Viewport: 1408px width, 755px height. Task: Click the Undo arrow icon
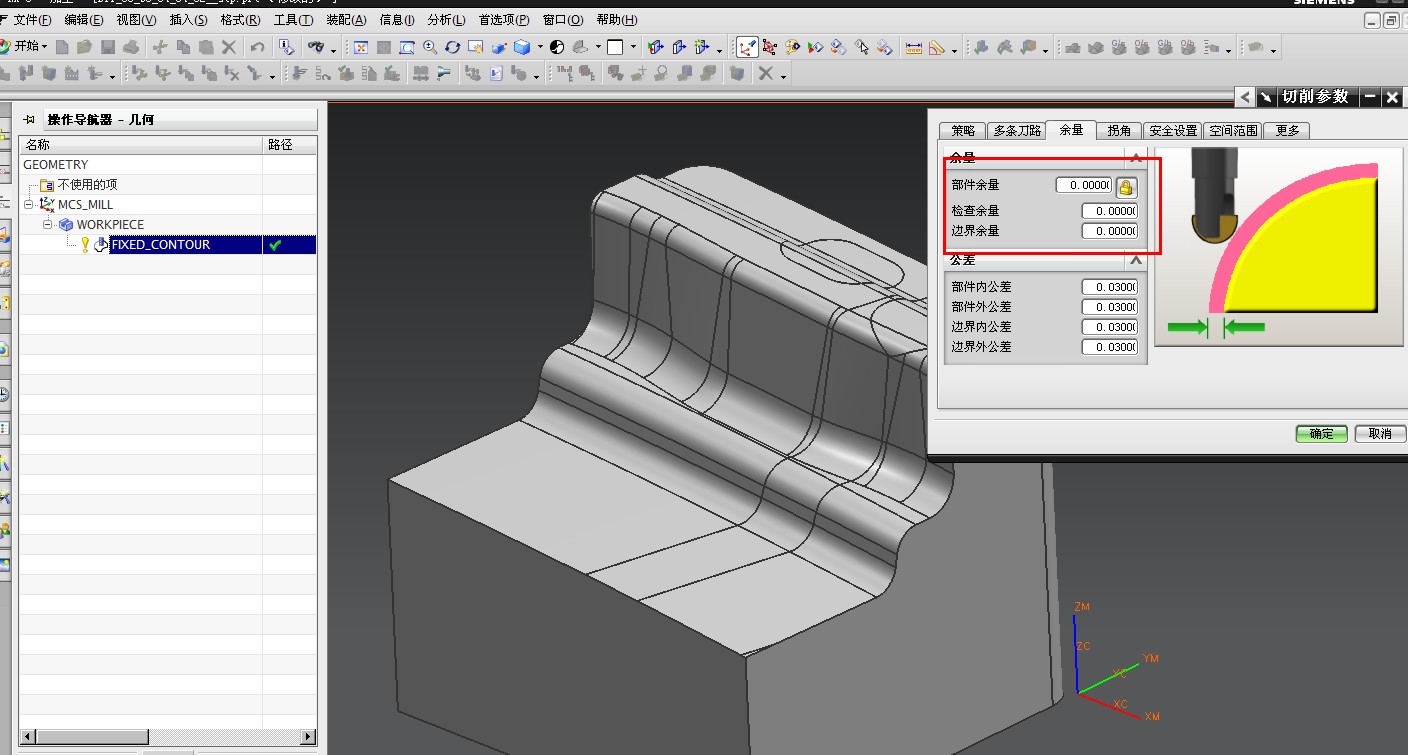[258, 47]
